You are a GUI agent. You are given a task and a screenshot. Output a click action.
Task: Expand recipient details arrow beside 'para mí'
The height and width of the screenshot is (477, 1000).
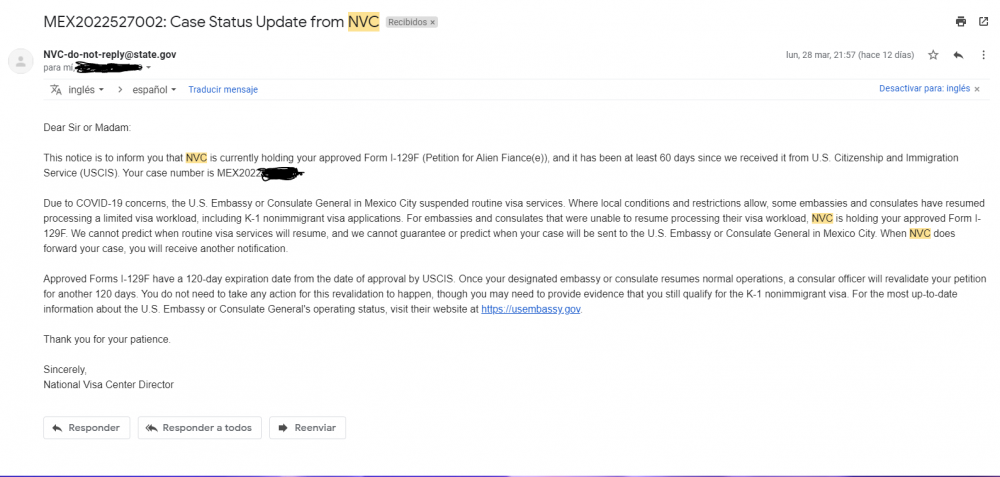click(148, 68)
